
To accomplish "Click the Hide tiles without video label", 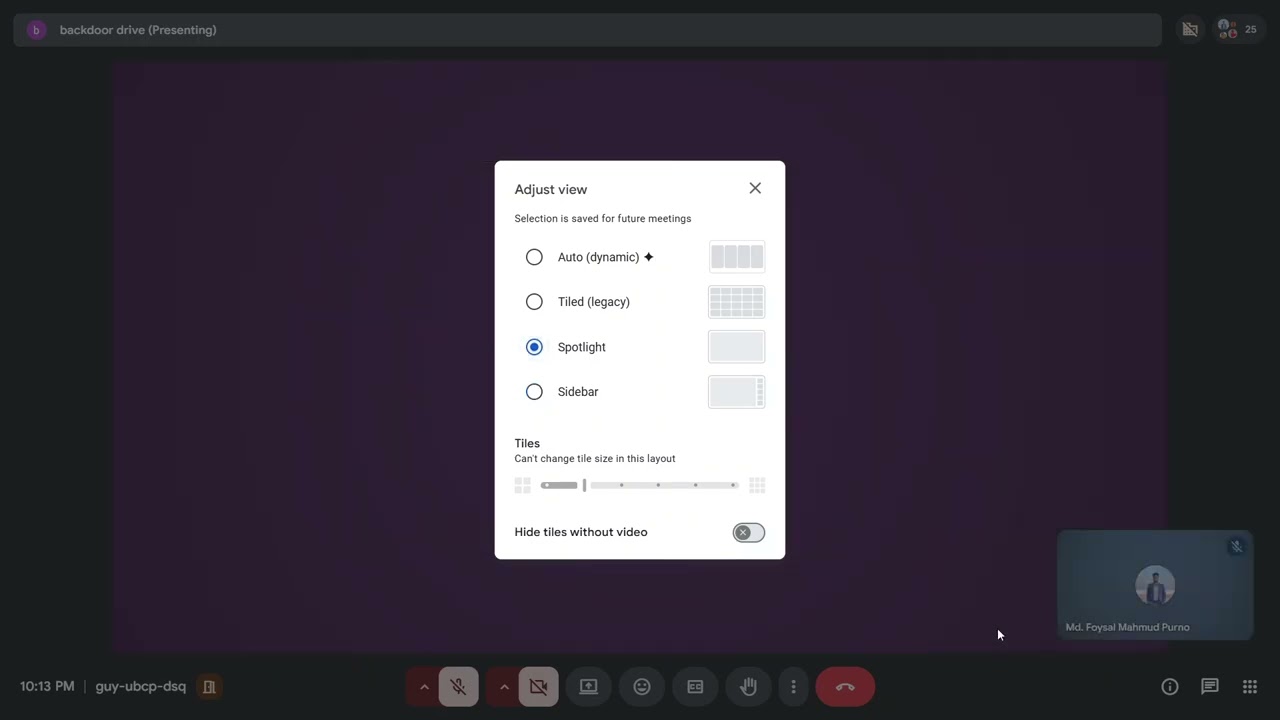I will click(x=581, y=532).
